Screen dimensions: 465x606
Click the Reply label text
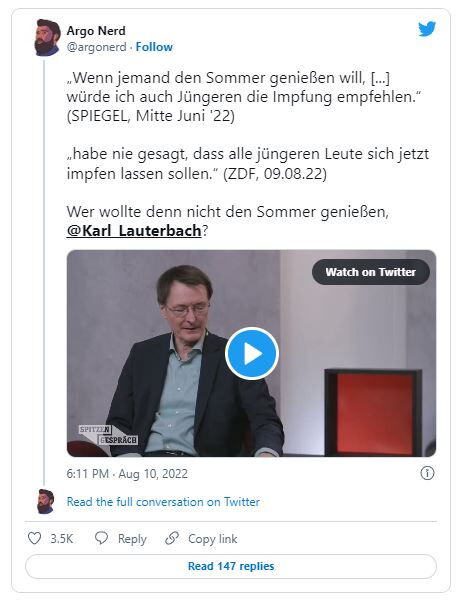(132, 539)
